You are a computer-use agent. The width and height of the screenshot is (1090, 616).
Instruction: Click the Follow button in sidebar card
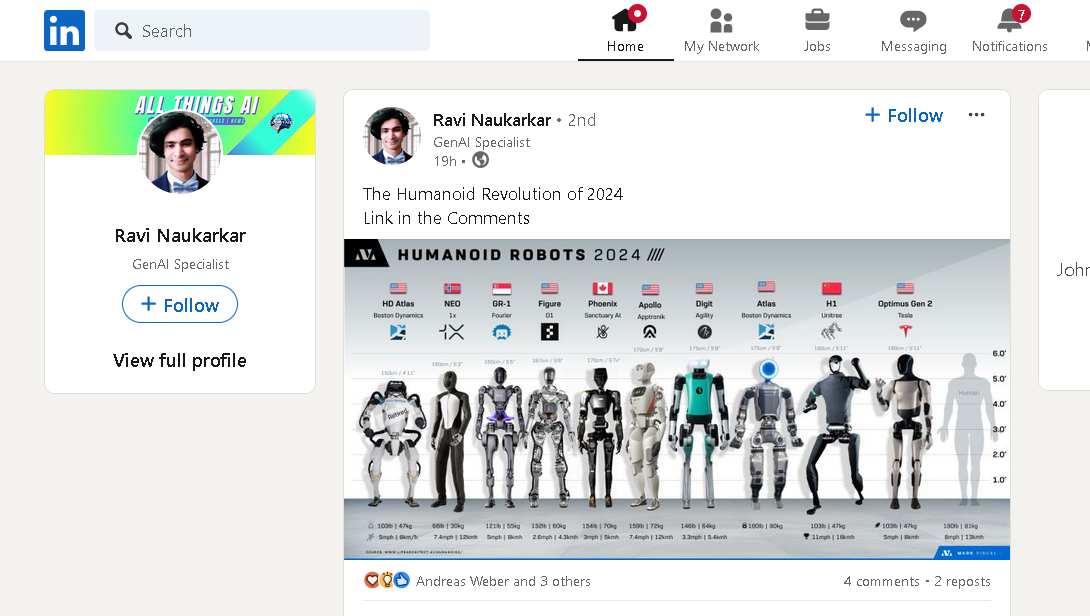tap(179, 305)
